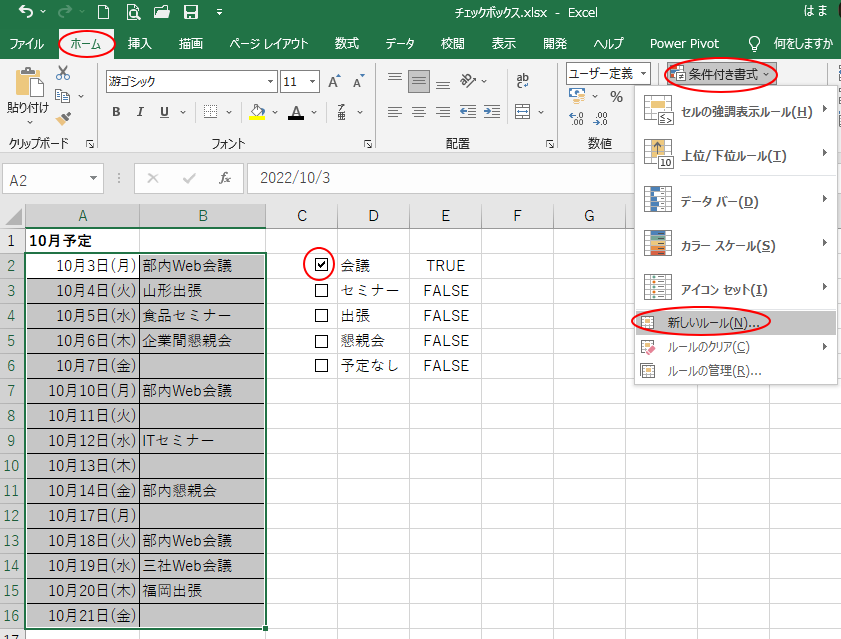Center text horizontally
Screen dimensions: 841x639
(x=419, y=112)
